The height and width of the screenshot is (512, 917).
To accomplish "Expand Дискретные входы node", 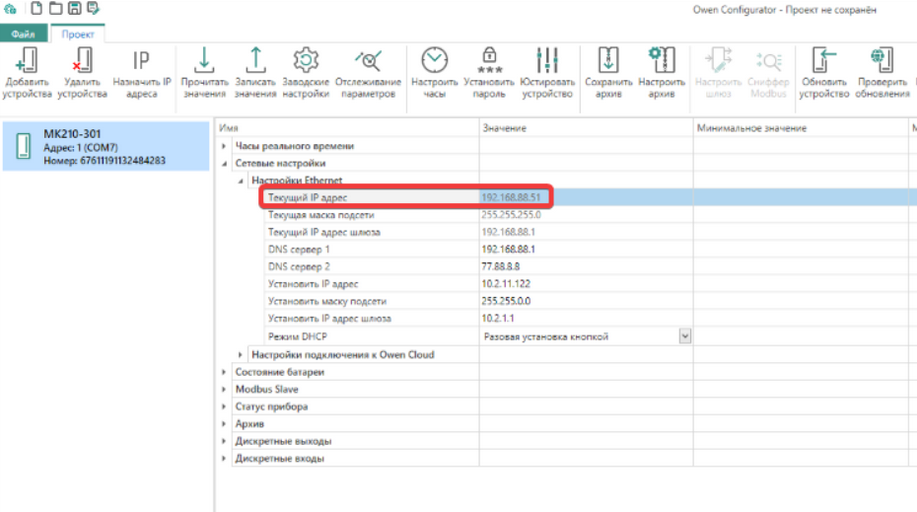I will click(224, 458).
